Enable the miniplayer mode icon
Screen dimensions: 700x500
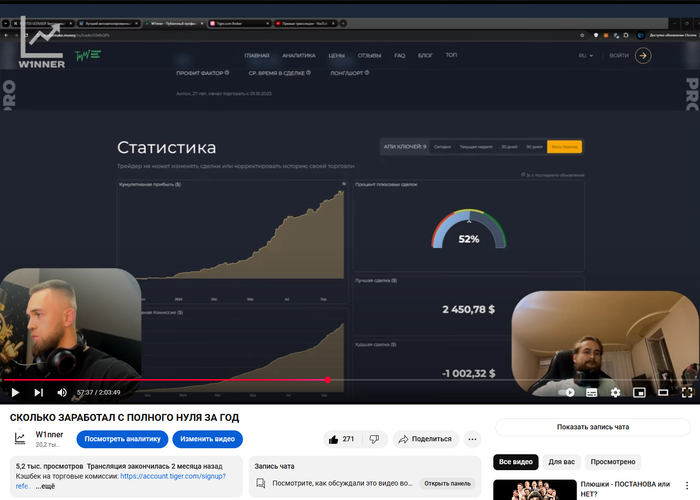click(639, 392)
